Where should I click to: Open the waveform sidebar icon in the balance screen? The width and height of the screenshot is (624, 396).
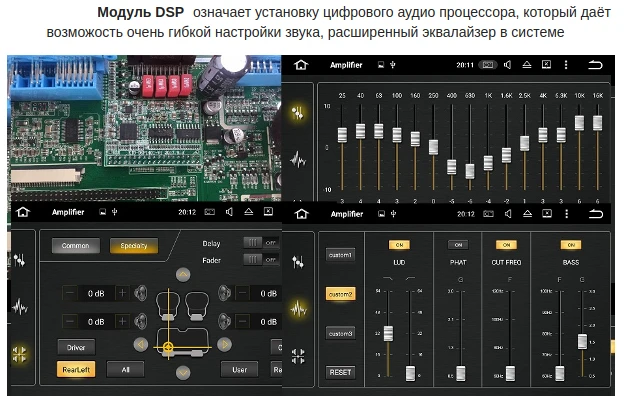[x=20, y=307]
